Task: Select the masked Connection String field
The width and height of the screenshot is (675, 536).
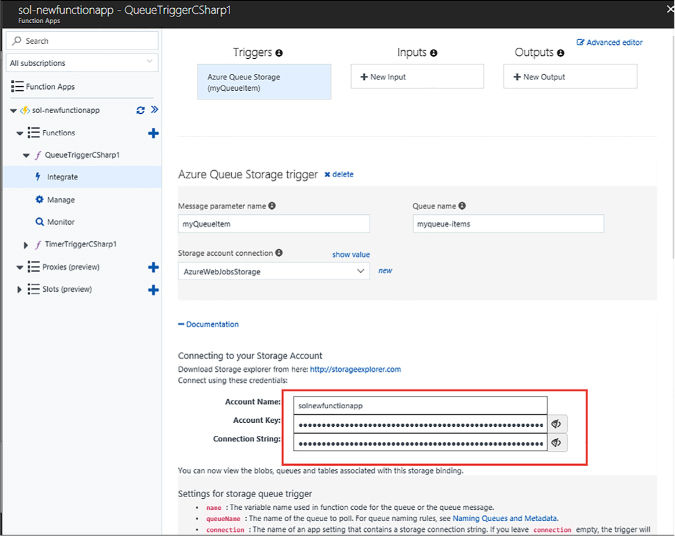Action: (420, 443)
